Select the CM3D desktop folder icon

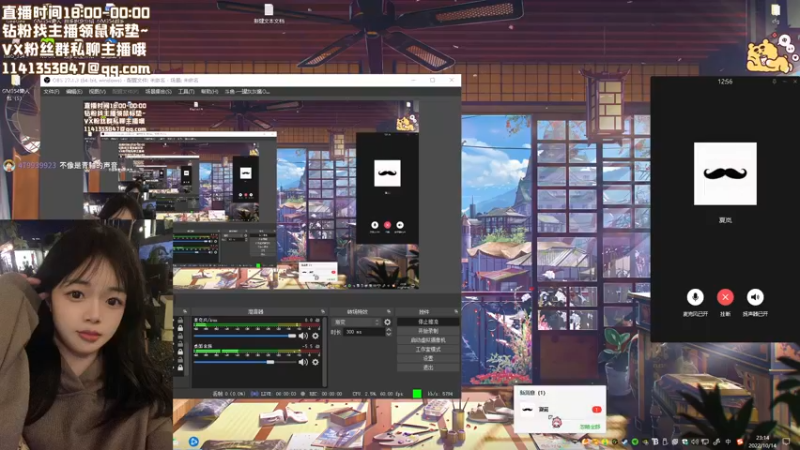tap(15, 87)
